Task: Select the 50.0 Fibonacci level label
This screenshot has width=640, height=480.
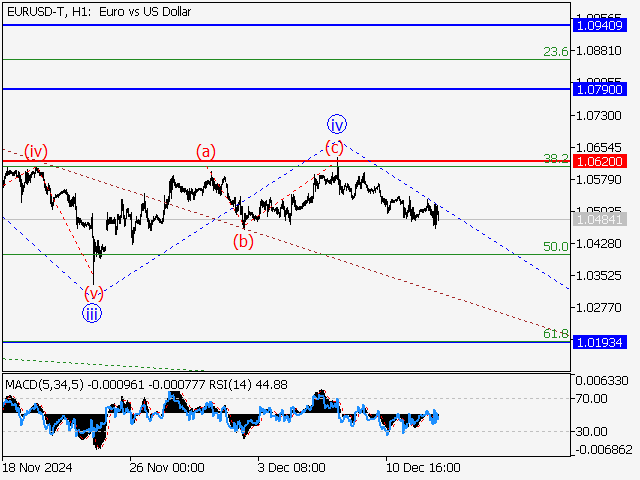Action: (x=556, y=246)
